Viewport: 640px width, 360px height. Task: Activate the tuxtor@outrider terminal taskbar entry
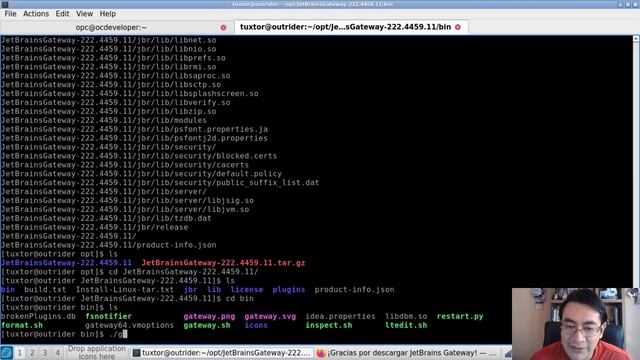coord(222,353)
